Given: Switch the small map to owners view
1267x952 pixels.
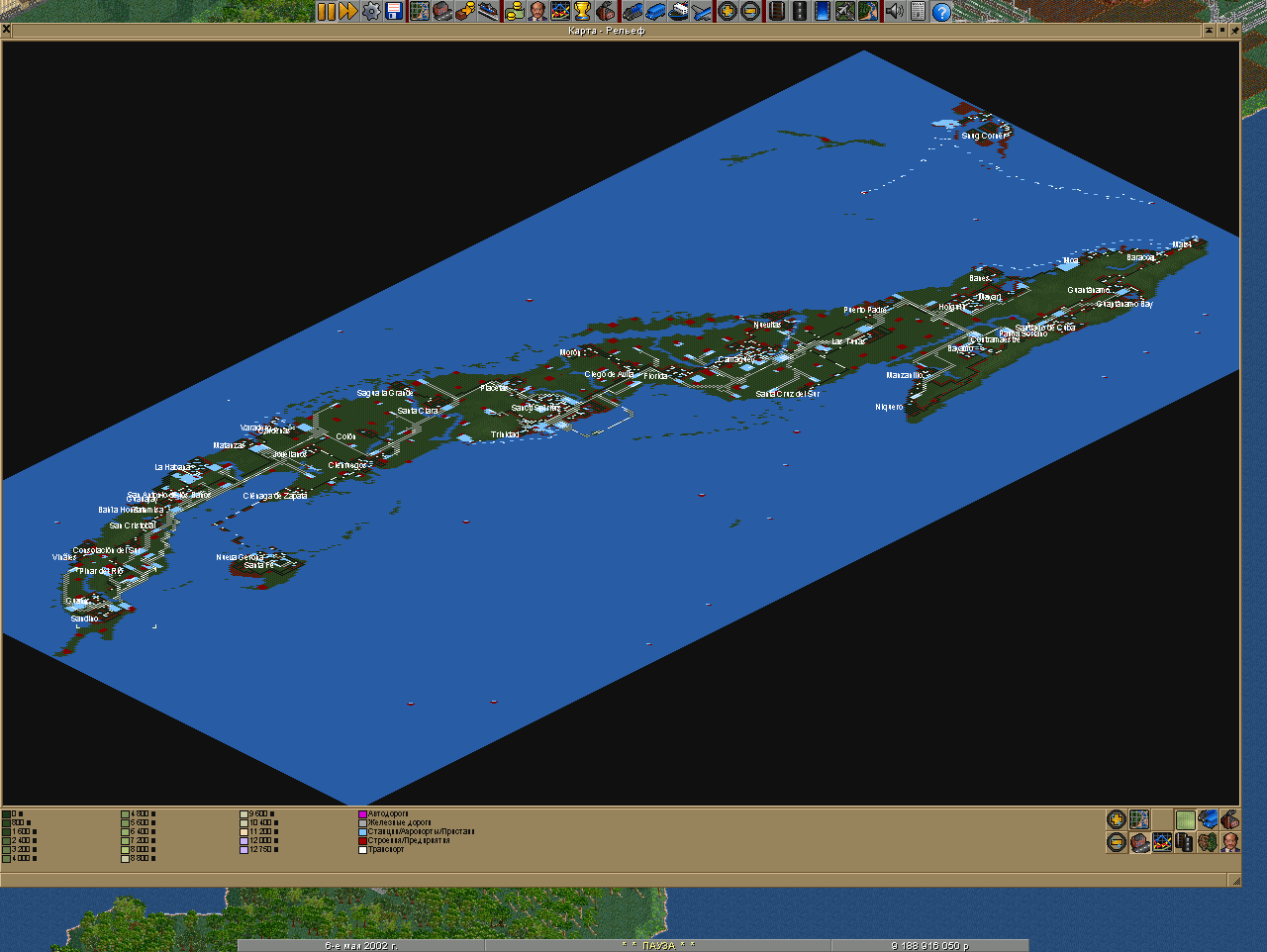Looking at the screenshot, I should (x=1230, y=842).
